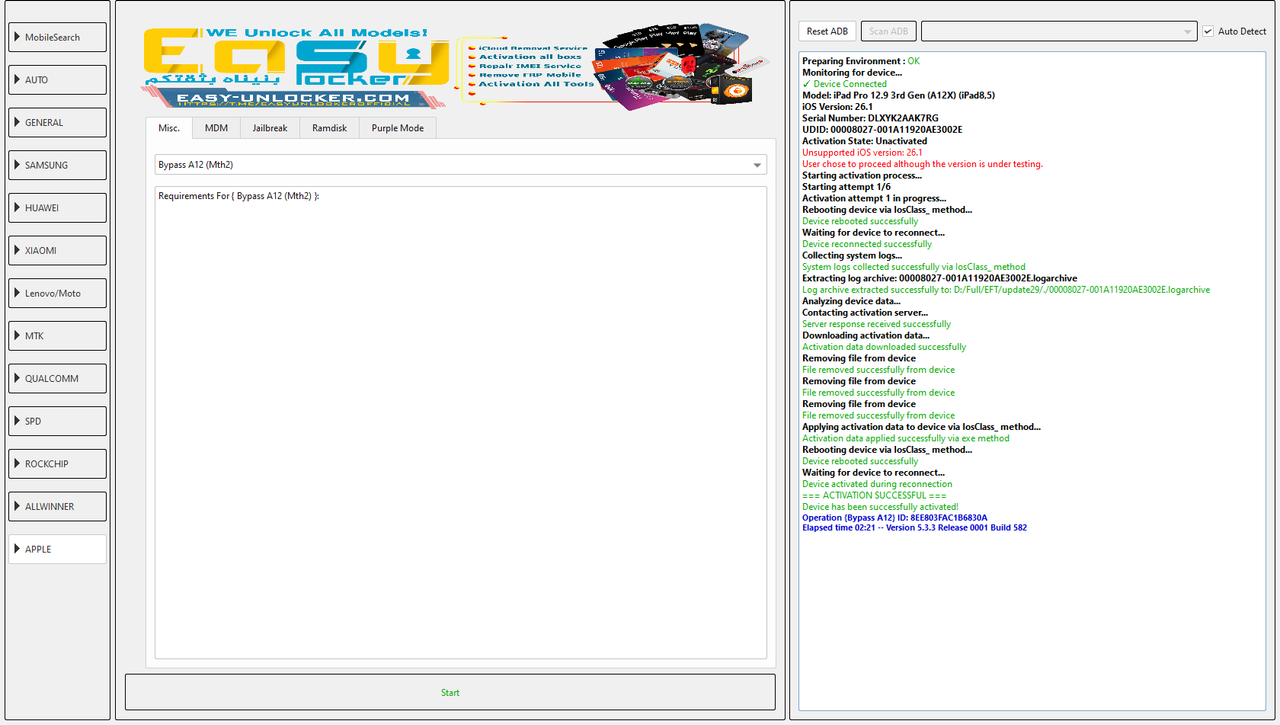Open the ADB device dropdown
The width and height of the screenshot is (1280, 725).
coord(1059,31)
